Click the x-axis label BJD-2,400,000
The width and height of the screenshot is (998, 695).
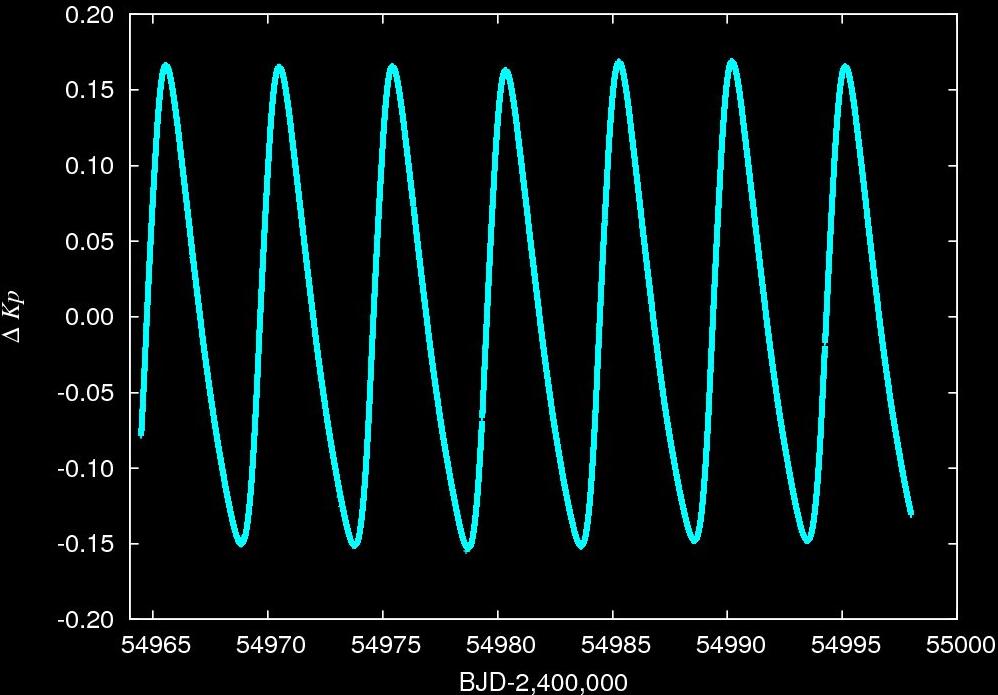(x=543, y=682)
